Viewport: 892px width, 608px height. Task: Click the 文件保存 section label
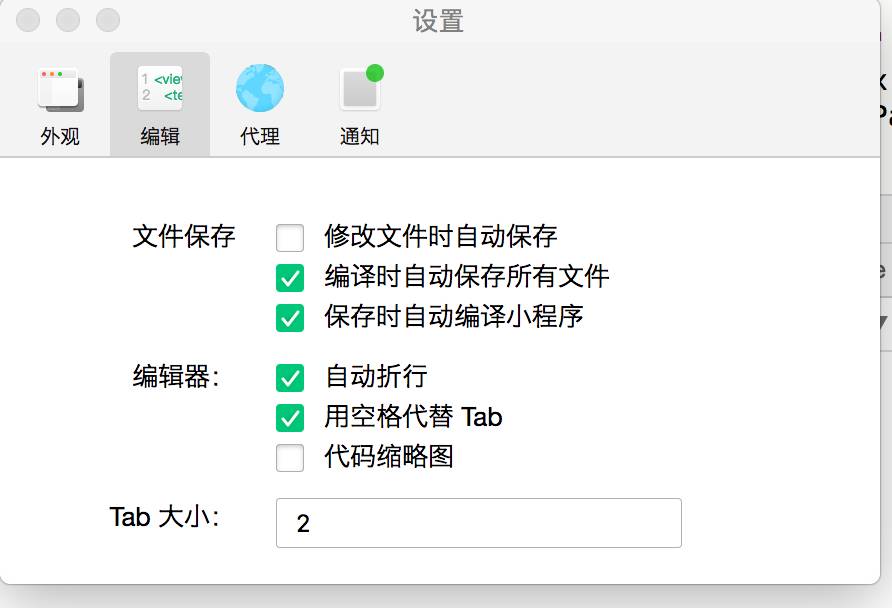coord(184,237)
